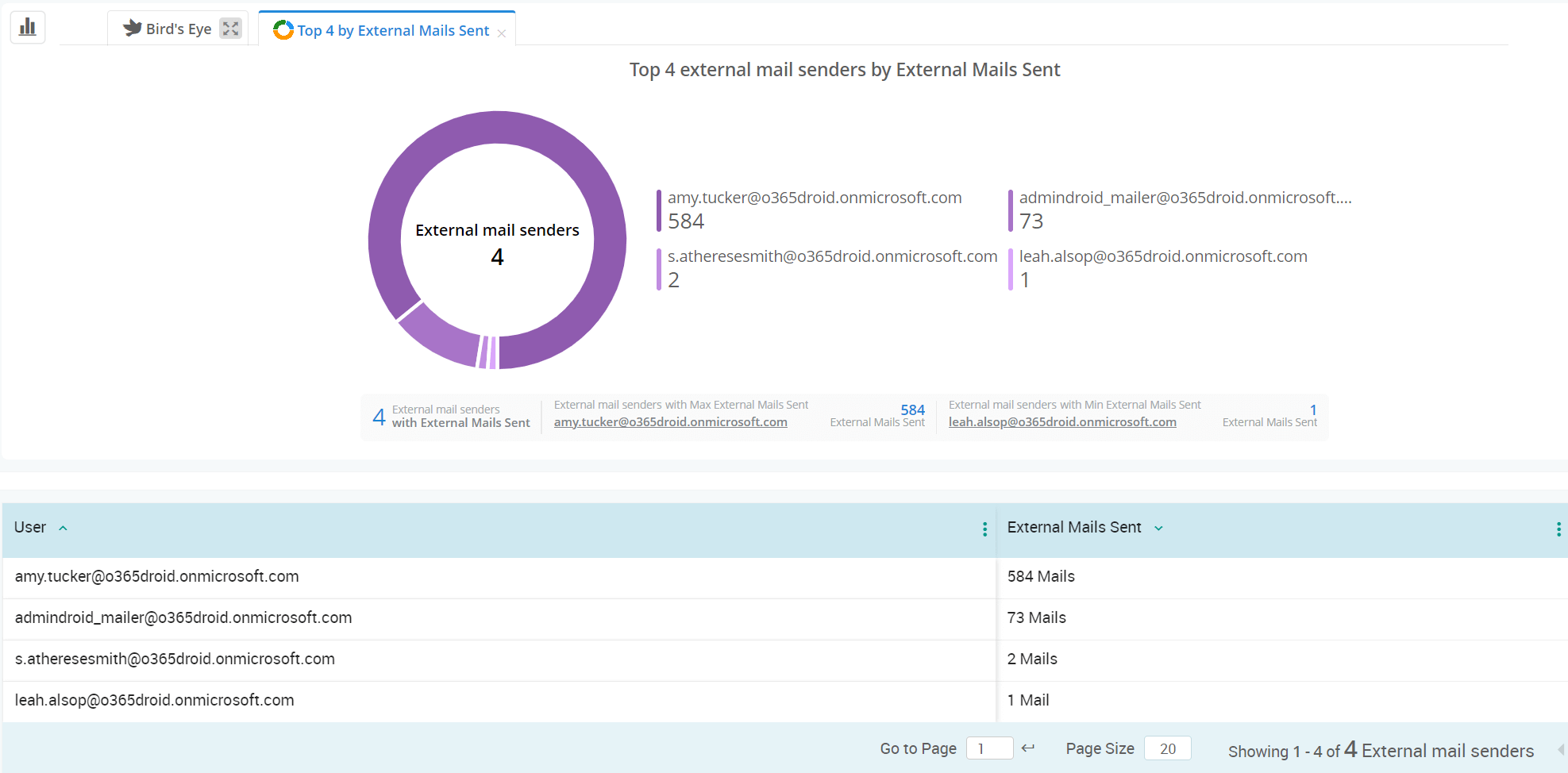Open amy.tucker@o365droid.onmicrosoft.com link

(x=670, y=421)
